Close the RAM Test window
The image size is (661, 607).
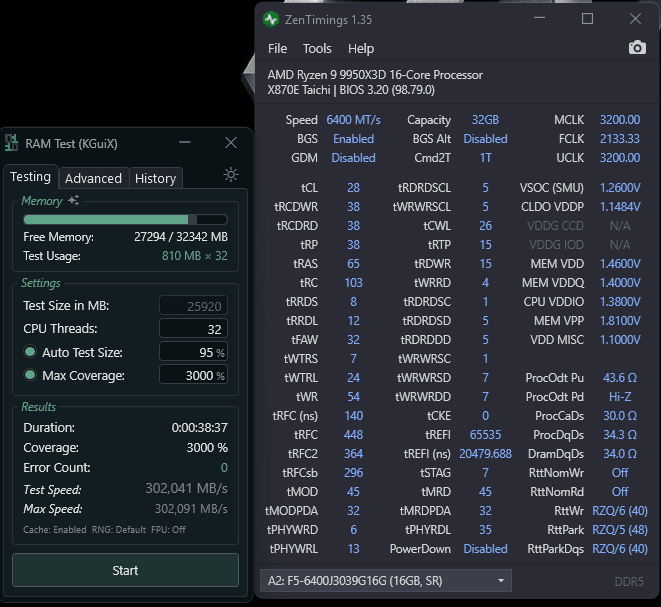[x=231, y=142]
